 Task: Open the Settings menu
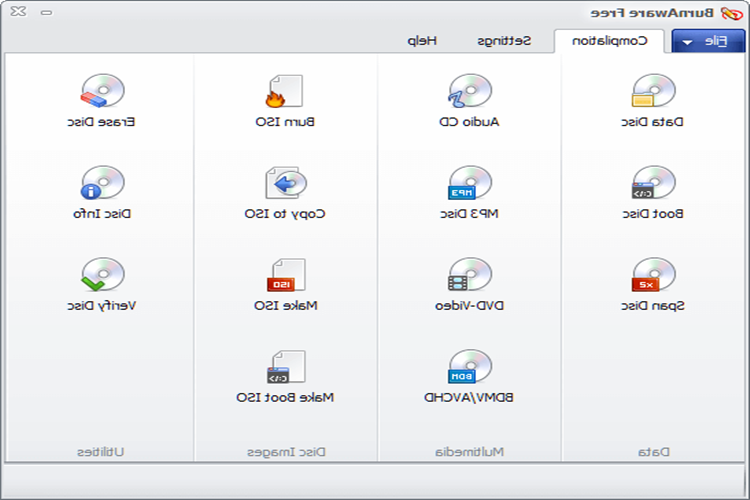coord(504,41)
